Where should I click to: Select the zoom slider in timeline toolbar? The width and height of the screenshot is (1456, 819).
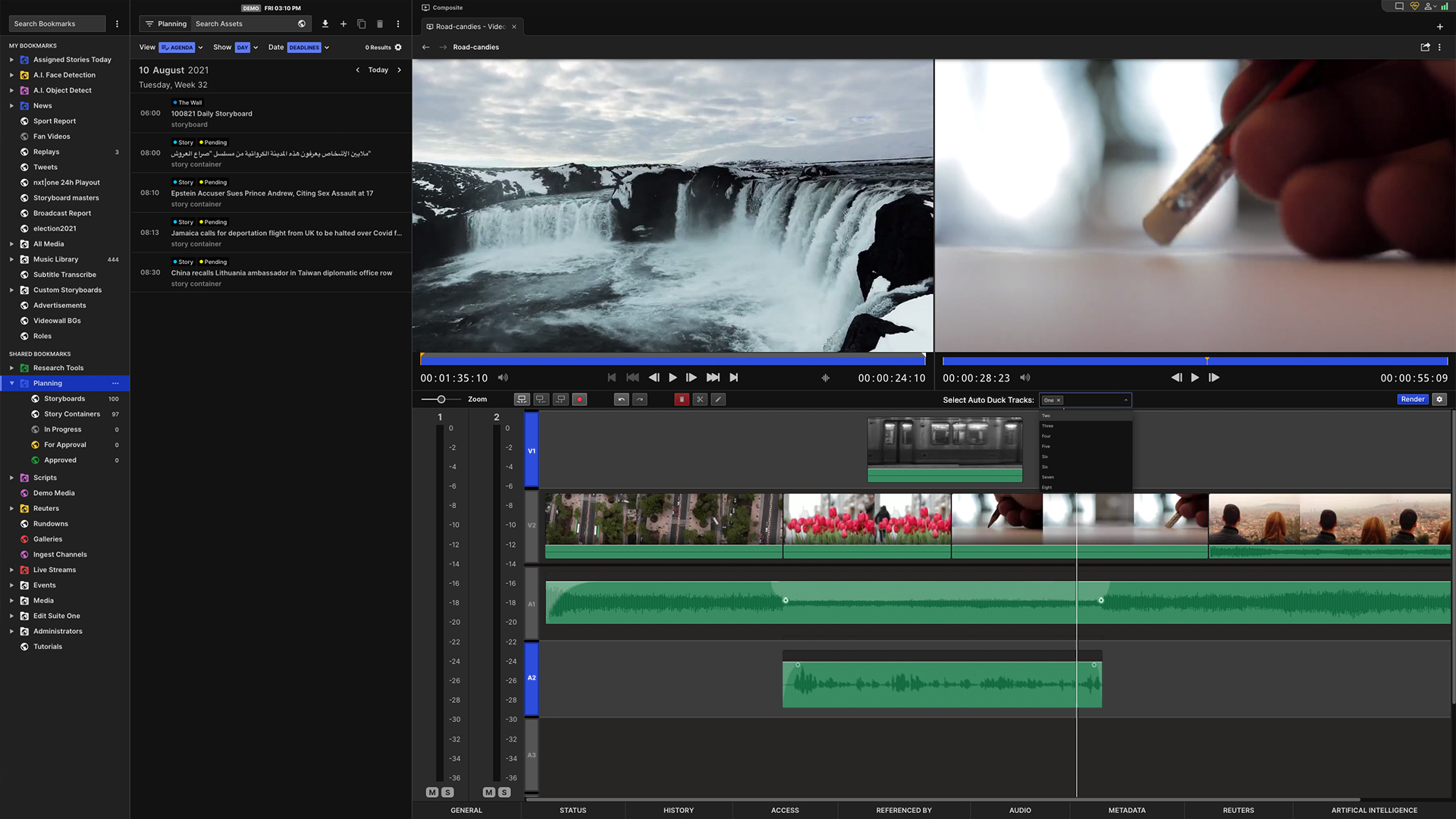pos(440,399)
